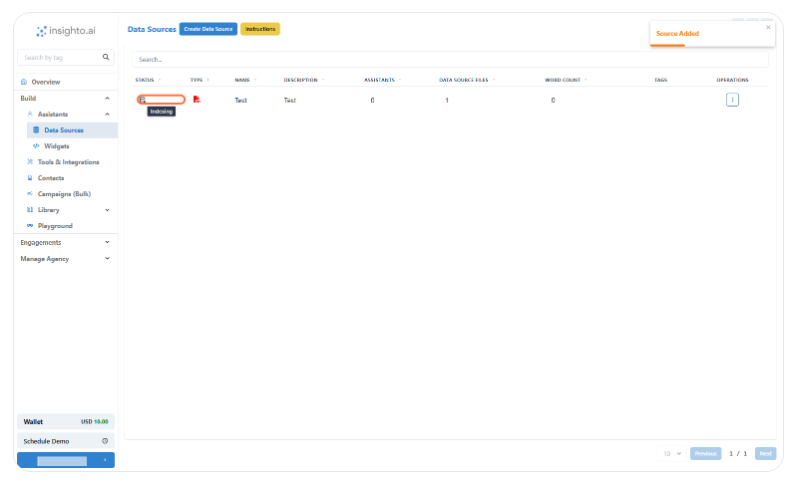The width and height of the screenshot is (798, 493).
Task: Click the Overview home icon
Action: (x=24, y=82)
